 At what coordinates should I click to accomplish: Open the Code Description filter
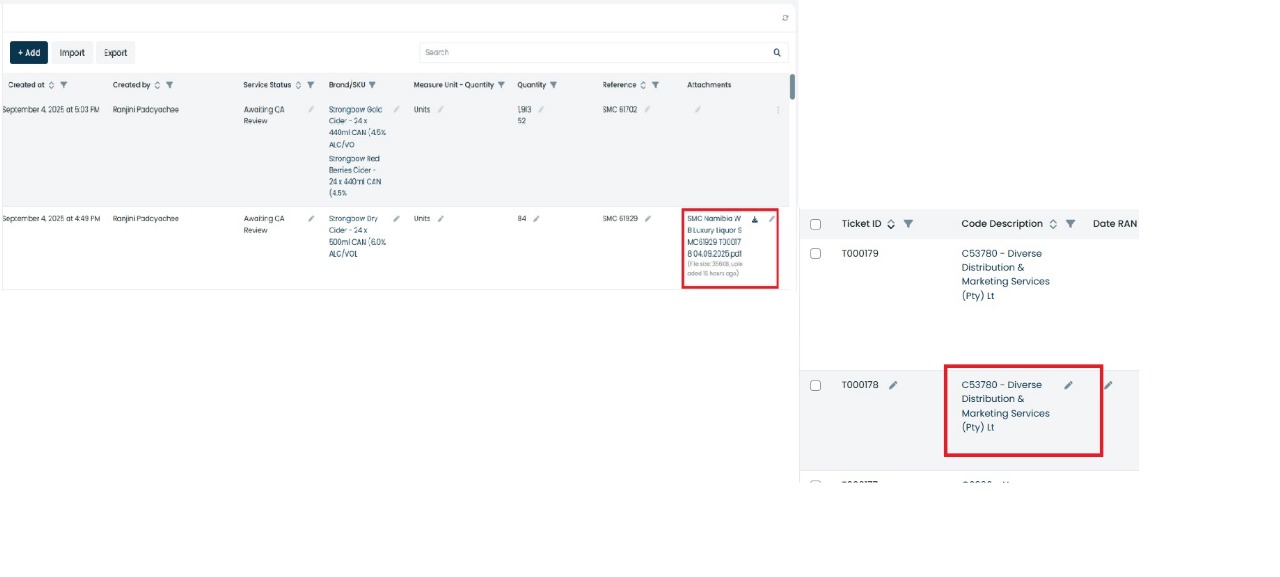(x=1070, y=224)
